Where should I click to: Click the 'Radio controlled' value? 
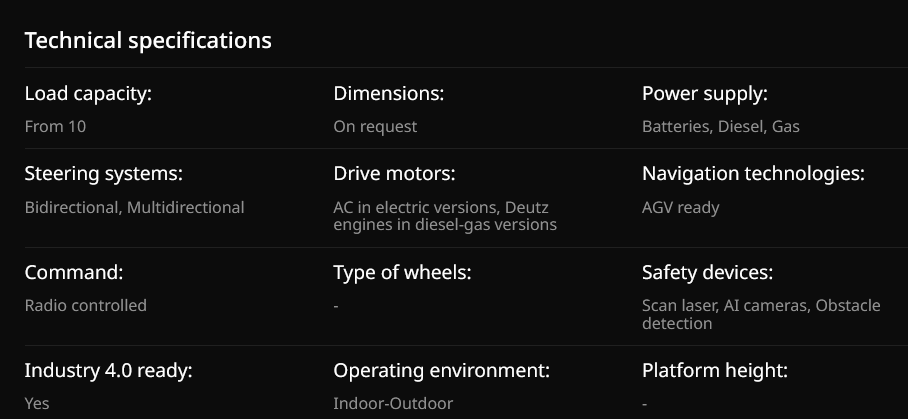[x=86, y=306]
